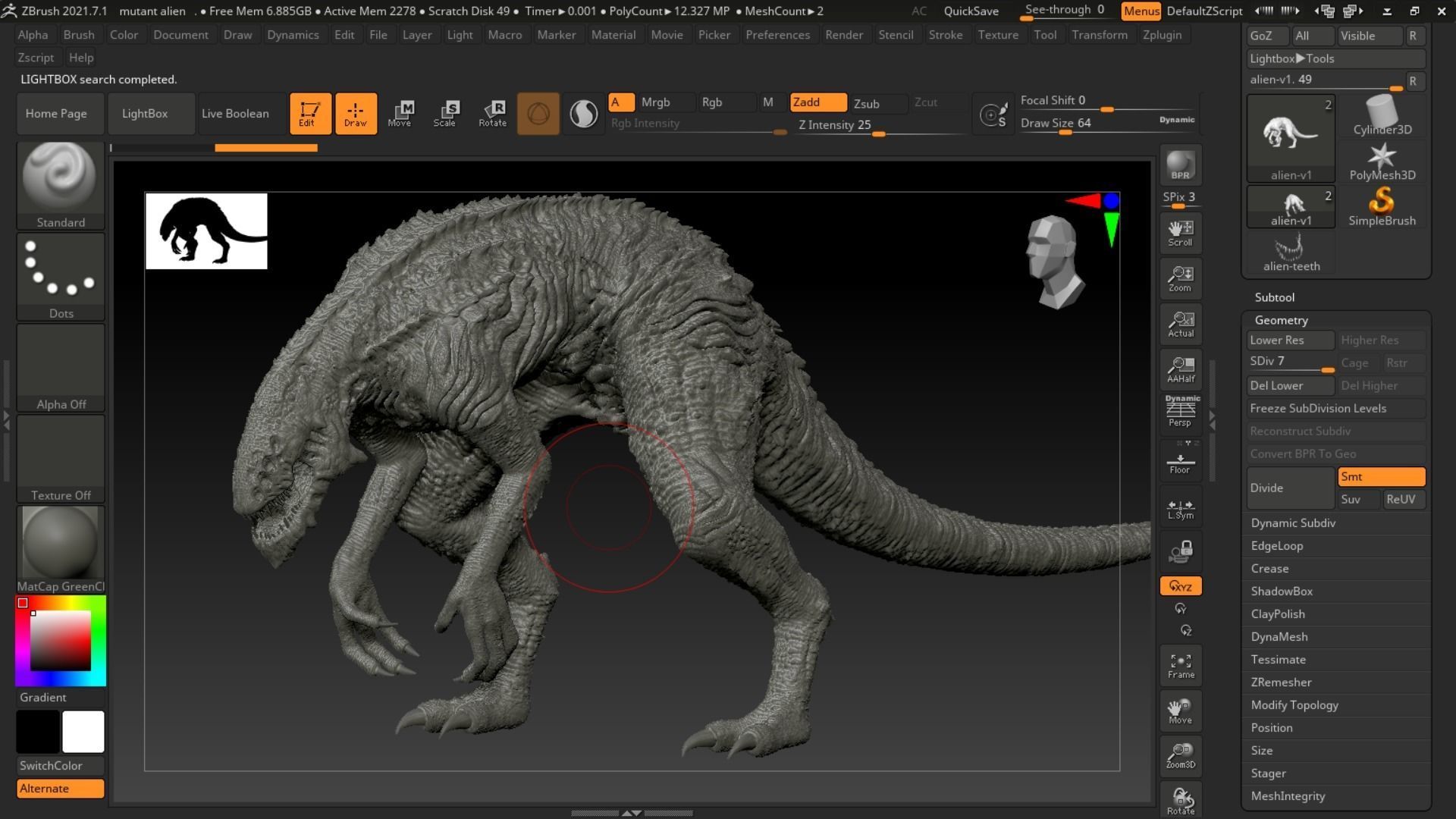Select the alien-teeth subtool thumbnail
Image resolution: width=1456 pixels, height=819 pixels.
[x=1290, y=248]
